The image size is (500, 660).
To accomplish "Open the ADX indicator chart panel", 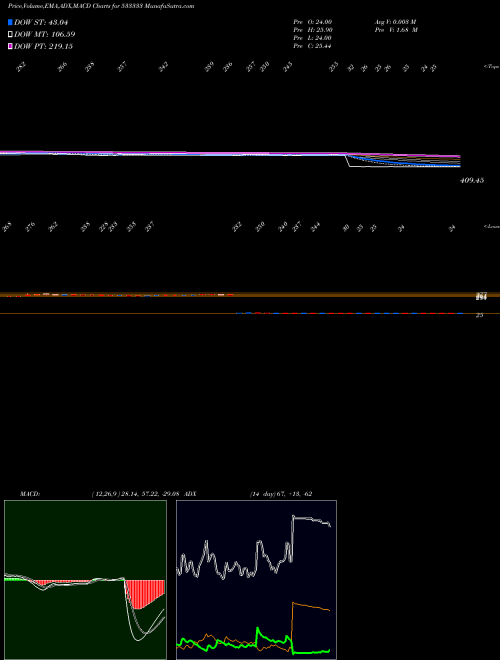I will 256,580.
